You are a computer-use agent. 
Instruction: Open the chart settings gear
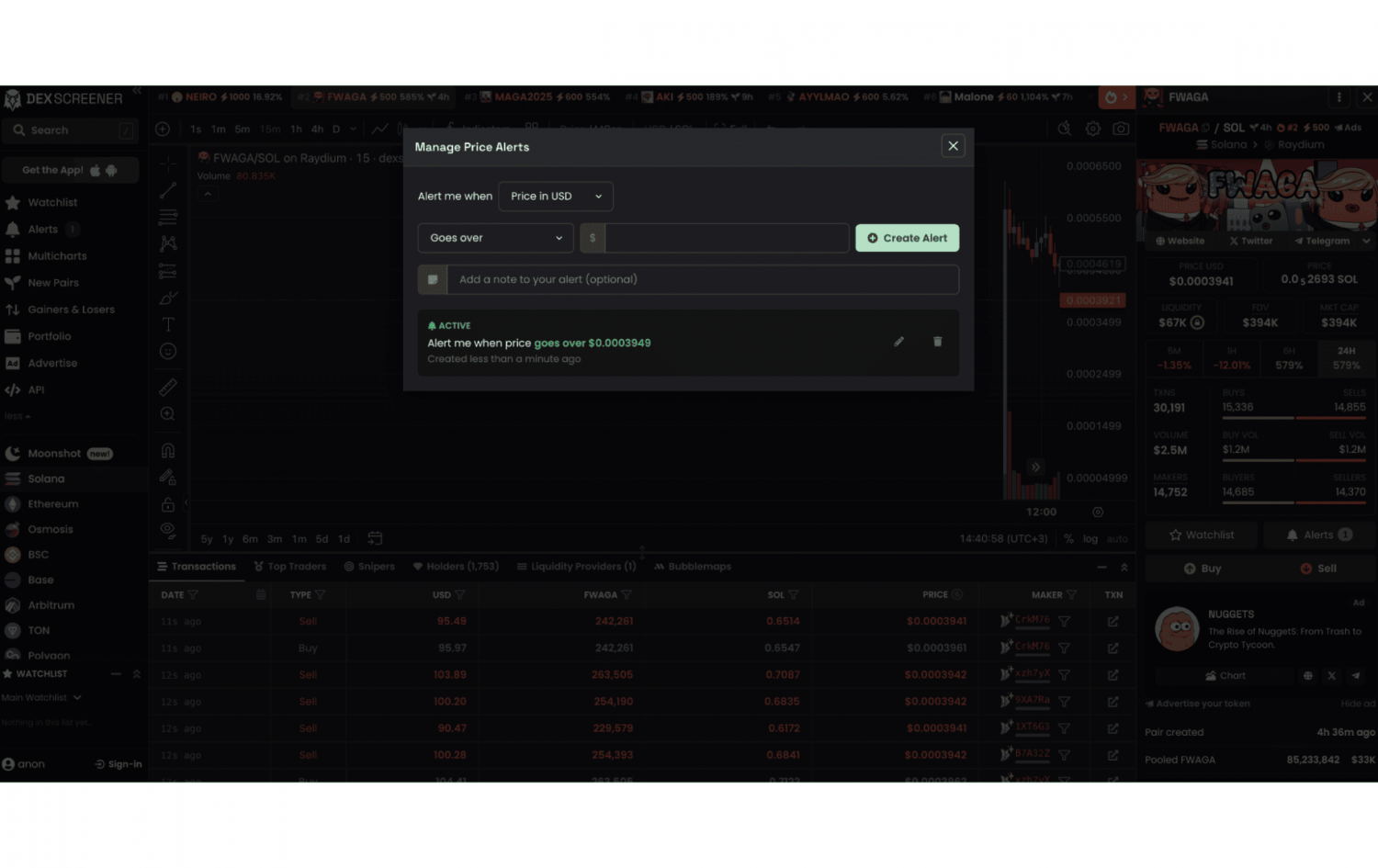pos(1093,129)
